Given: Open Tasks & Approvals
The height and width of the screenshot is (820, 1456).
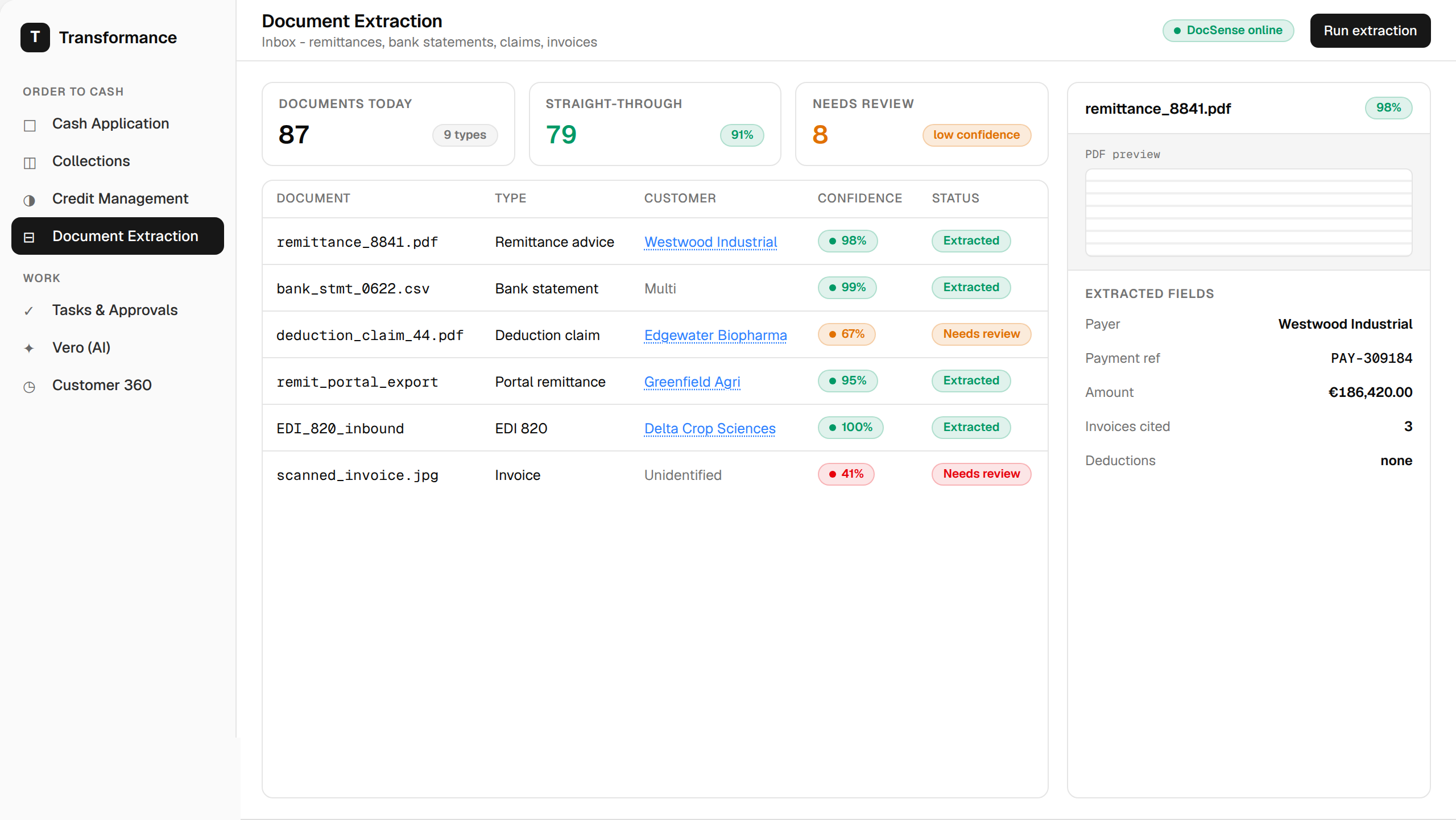Looking at the screenshot, I should 118,310.
